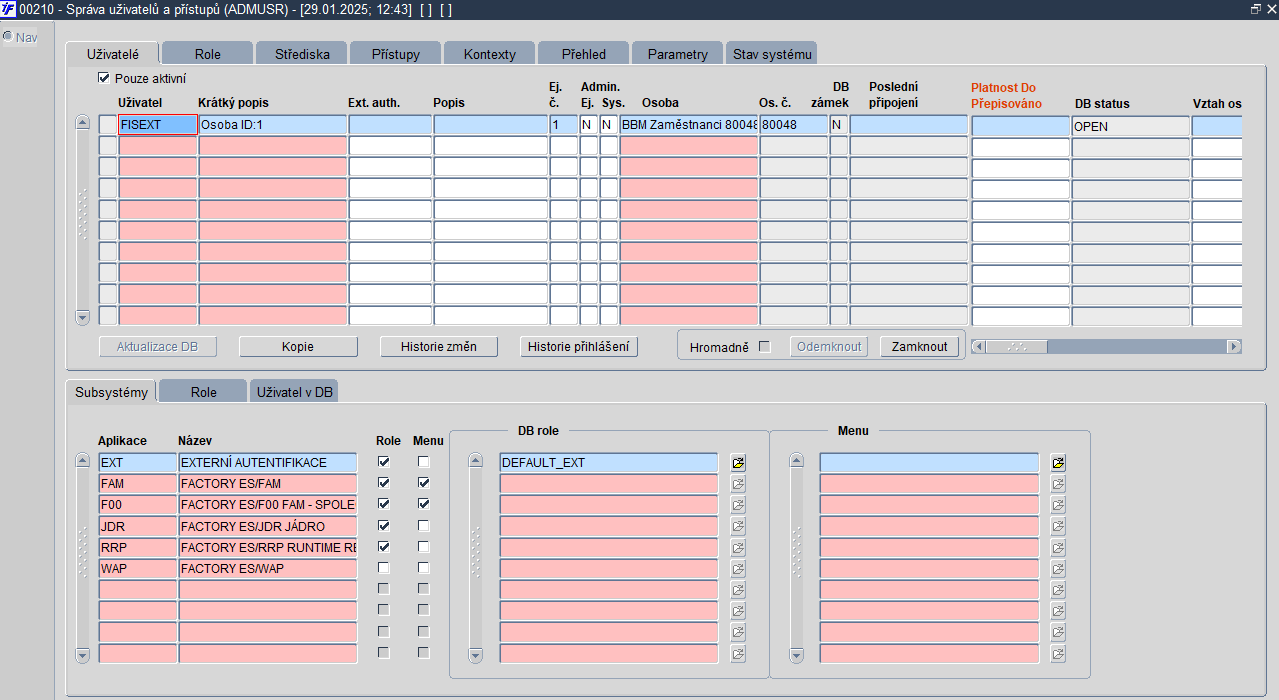Click the Platnost Do field of first row

coord(1021,127)
